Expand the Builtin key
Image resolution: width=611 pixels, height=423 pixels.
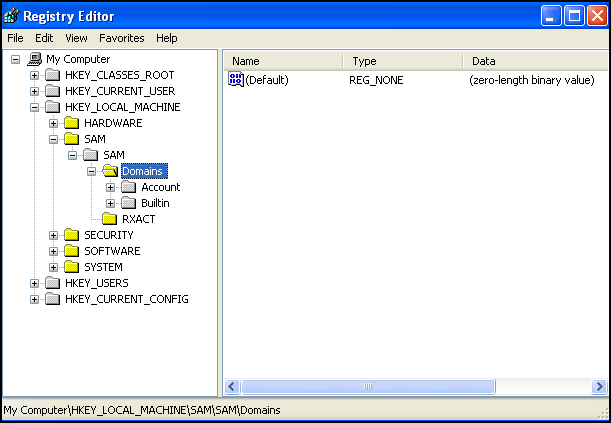tap(110, 203)
